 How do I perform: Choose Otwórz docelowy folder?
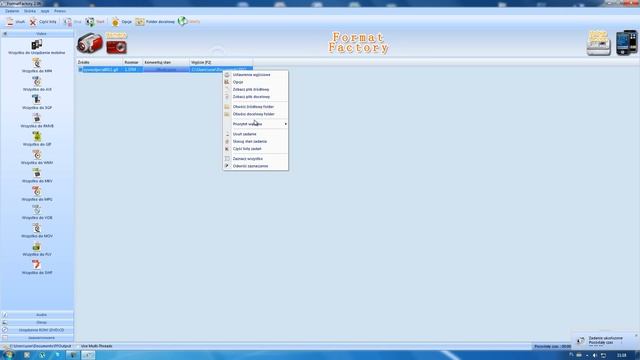pos(256,114)
